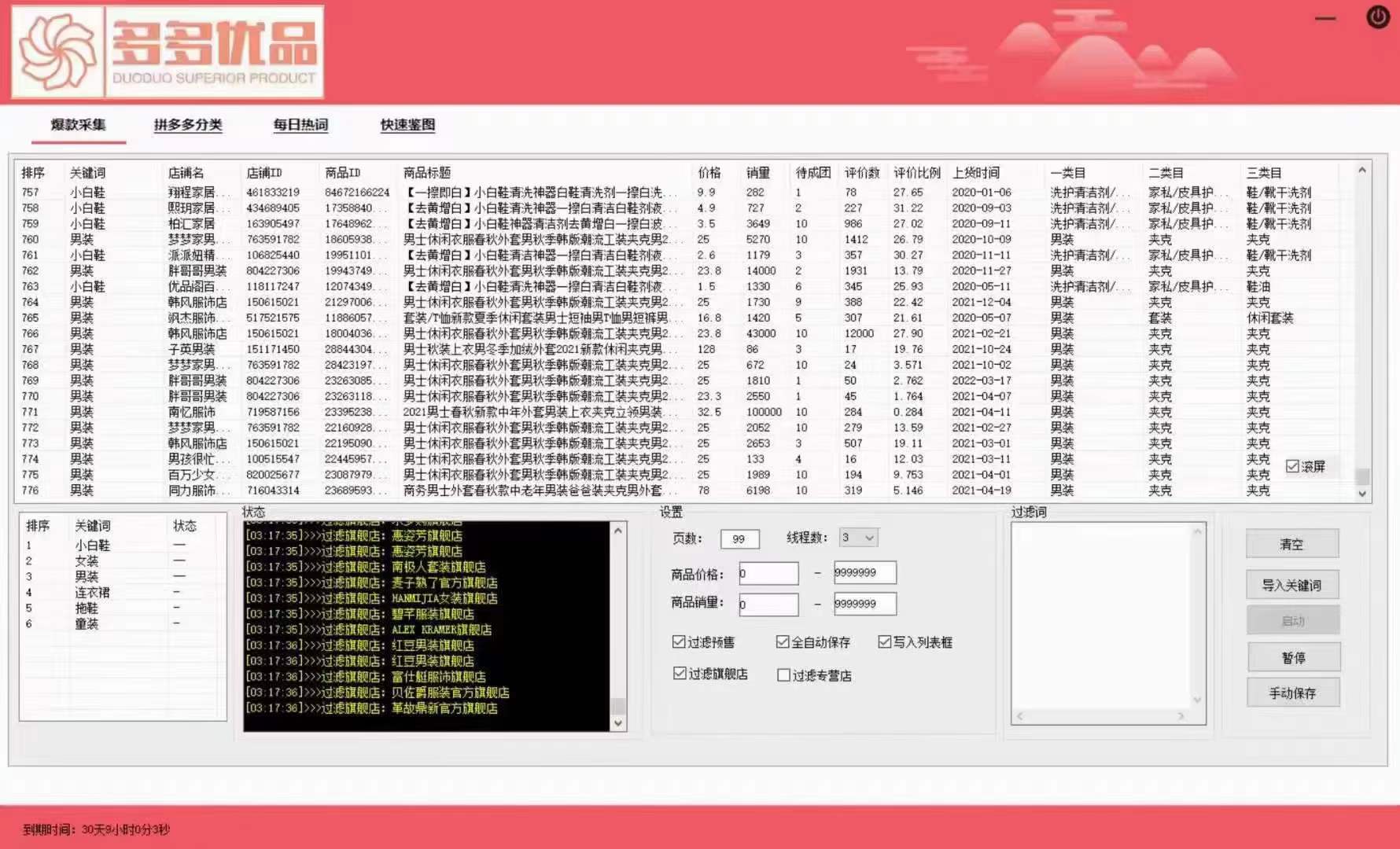
Task: Click right arrow of filter words scrollbar
Action: tap(1181, 715)
